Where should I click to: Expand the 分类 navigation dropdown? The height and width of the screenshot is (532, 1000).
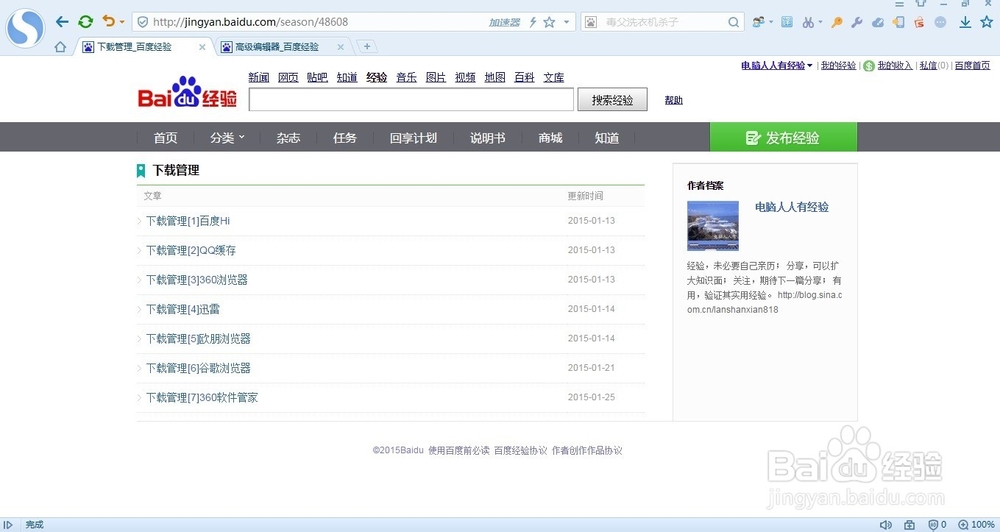(228, 138)
